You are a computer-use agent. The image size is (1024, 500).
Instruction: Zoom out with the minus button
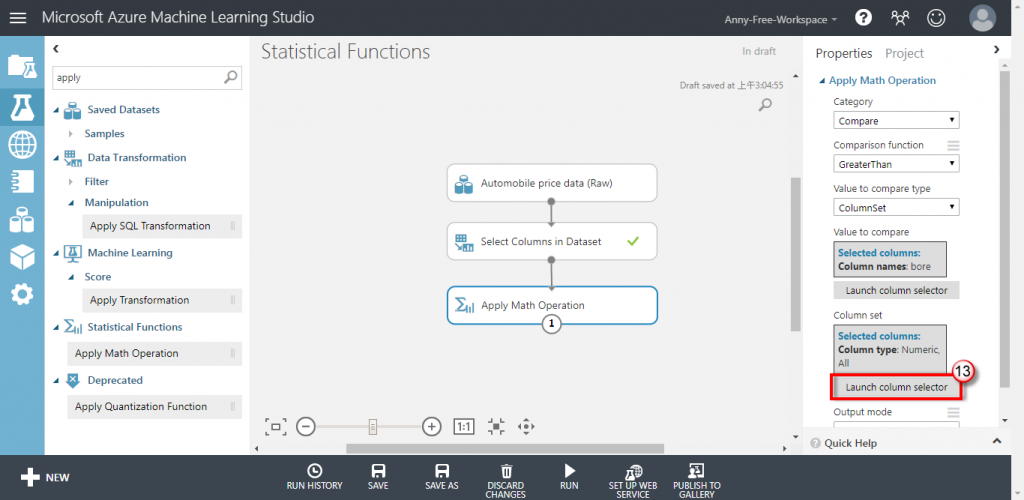tap(306, 427)
